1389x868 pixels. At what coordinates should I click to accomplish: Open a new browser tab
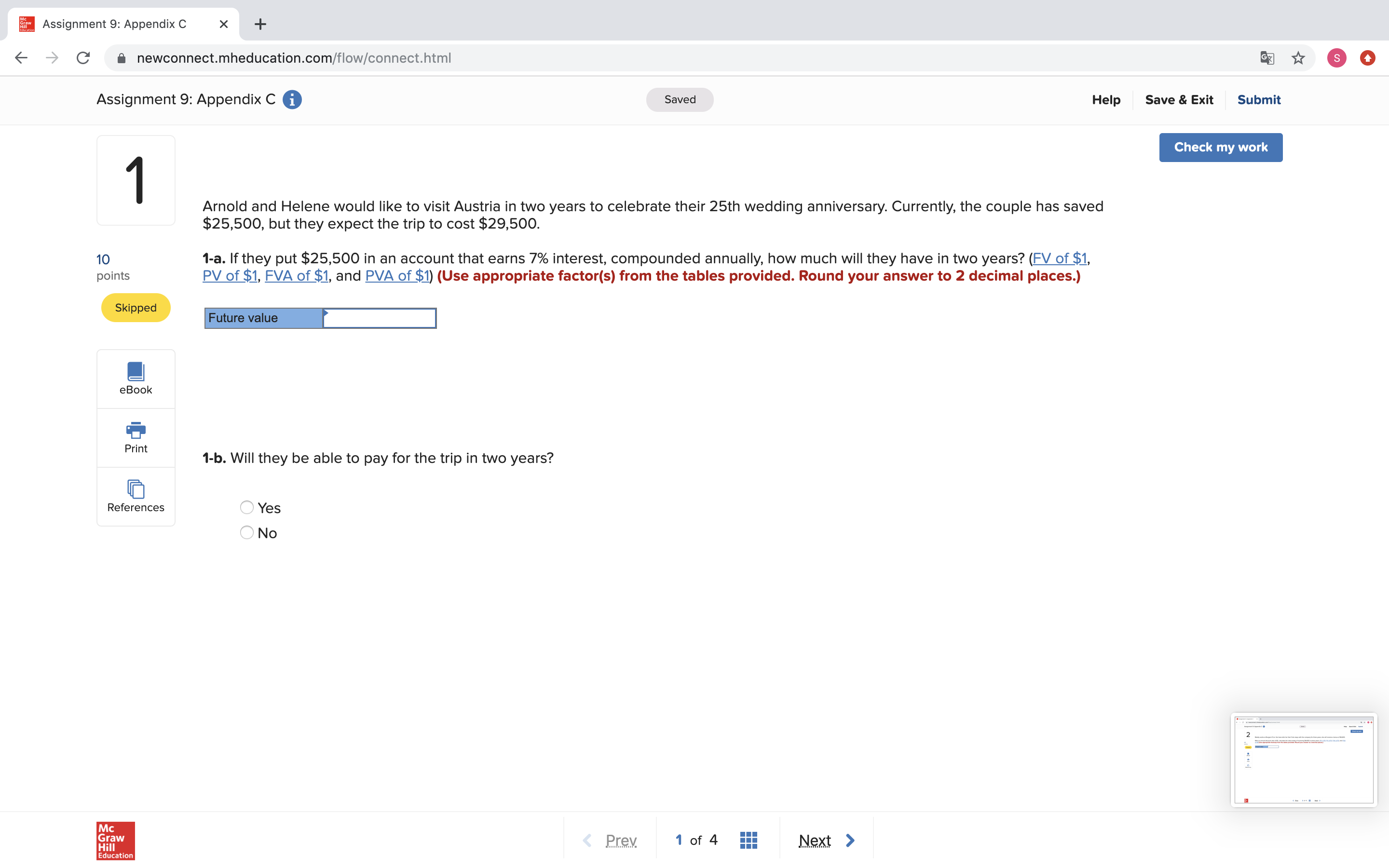pyautogui.click(x=260, y=24)
